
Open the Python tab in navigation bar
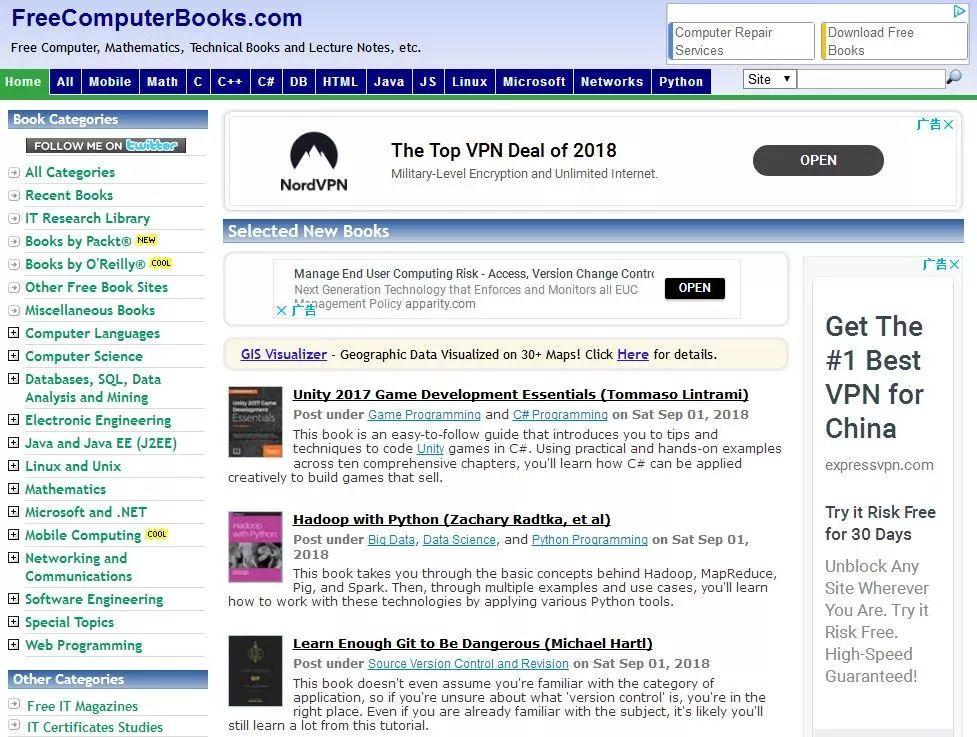(681, 82)
